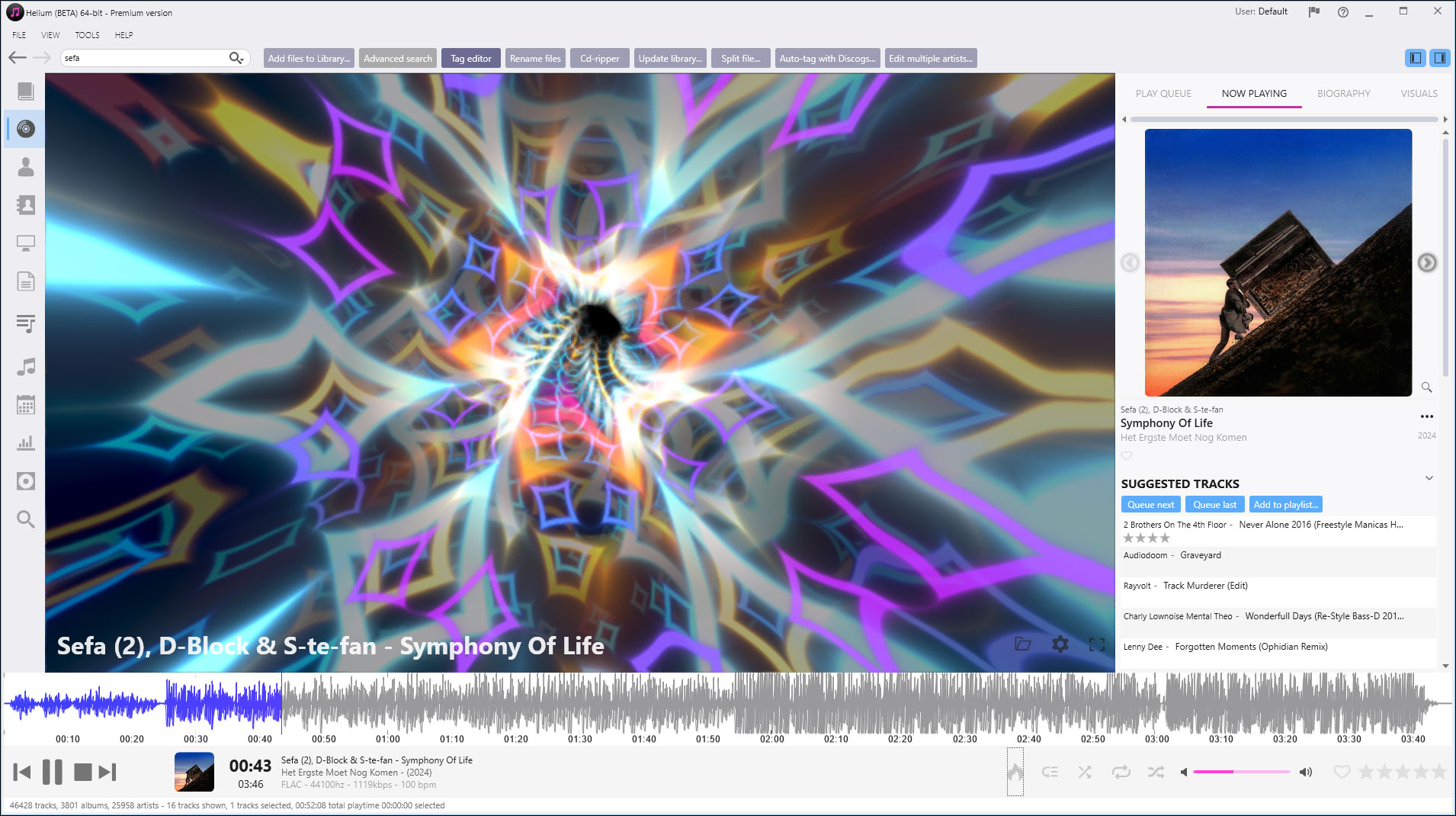The height and width of the screenshot is (816, 1456).
Task: Switch to the BIOGRAPHY tab
Action: (1343, 93)
